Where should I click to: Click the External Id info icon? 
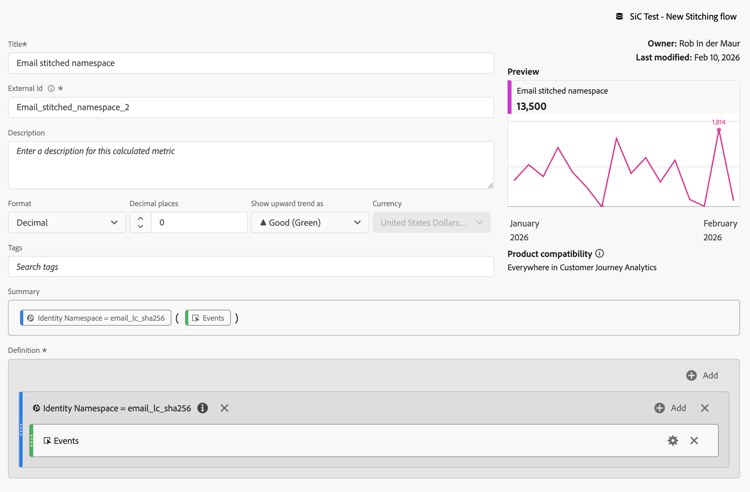pos(51,88)
